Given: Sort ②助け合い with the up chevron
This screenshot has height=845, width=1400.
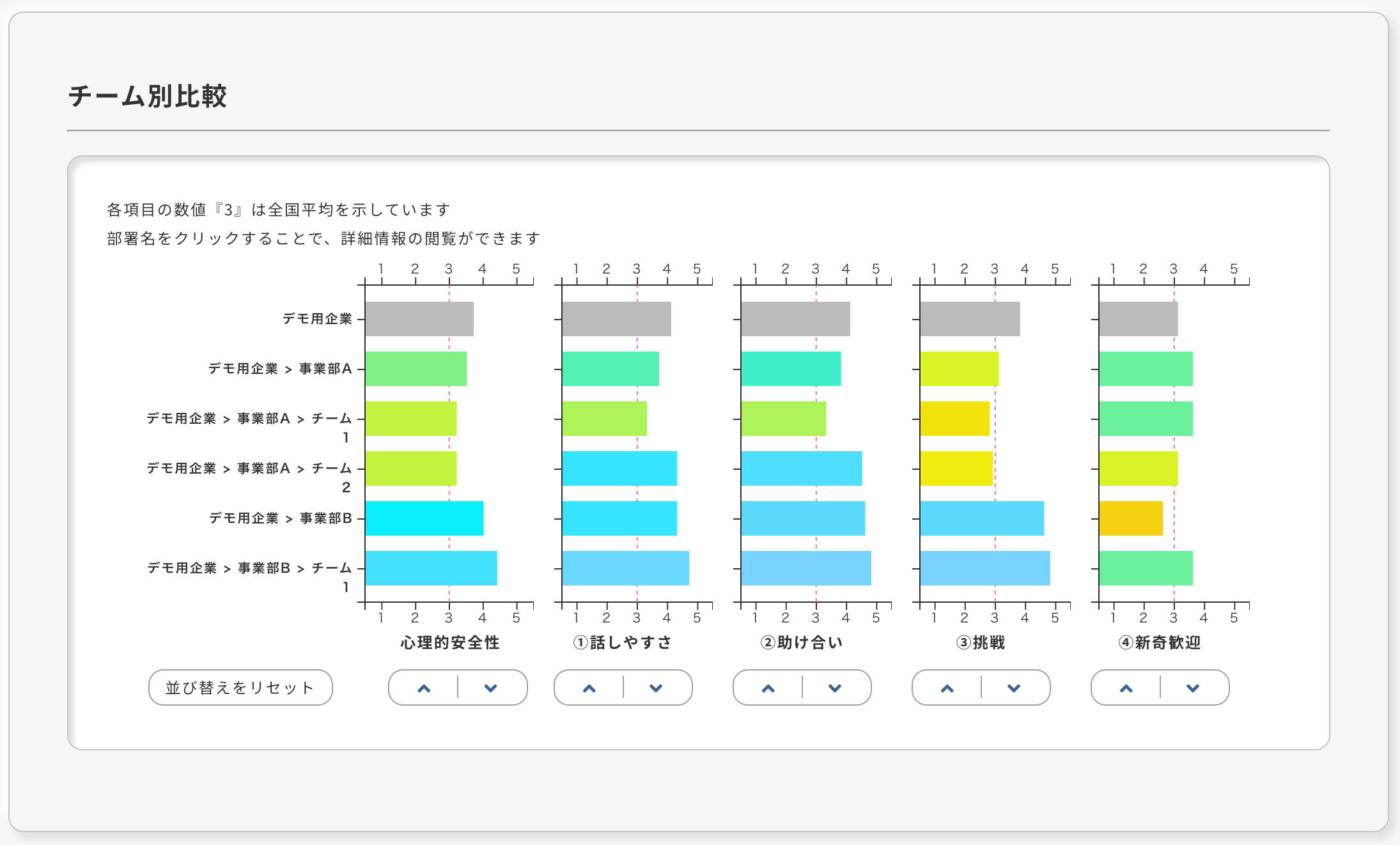Looking at the screenshot, I should (768, 688).
